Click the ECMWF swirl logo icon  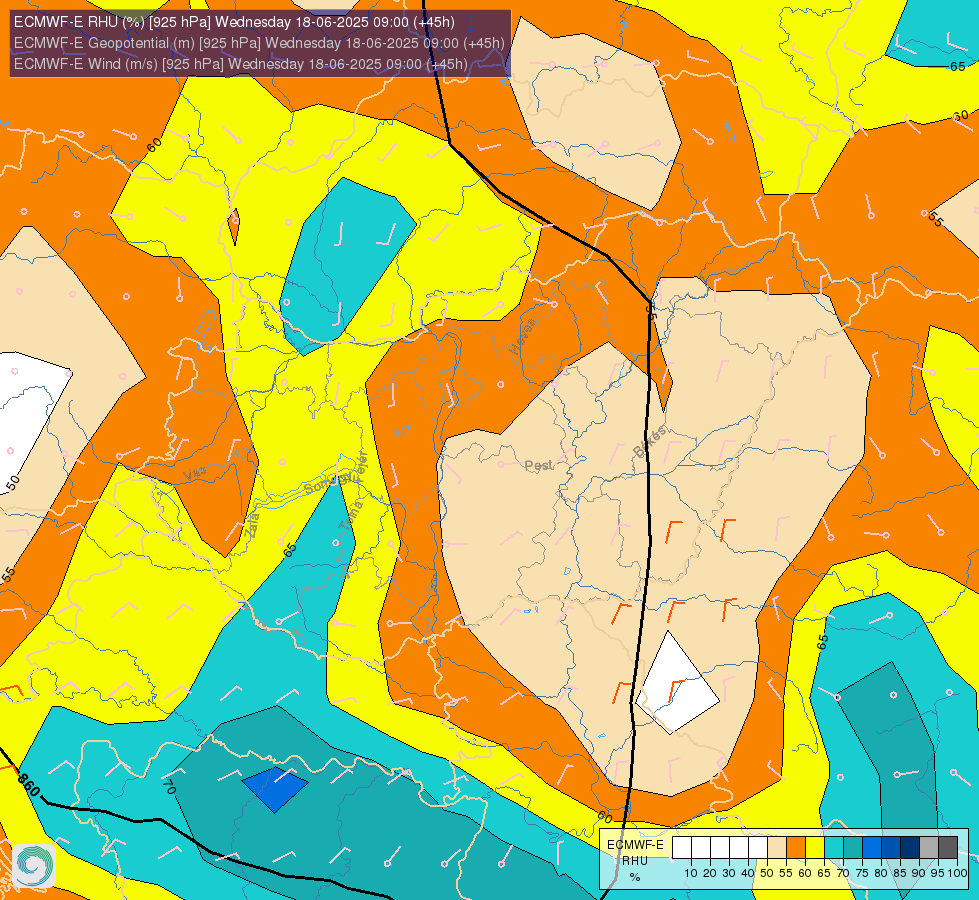33,865
